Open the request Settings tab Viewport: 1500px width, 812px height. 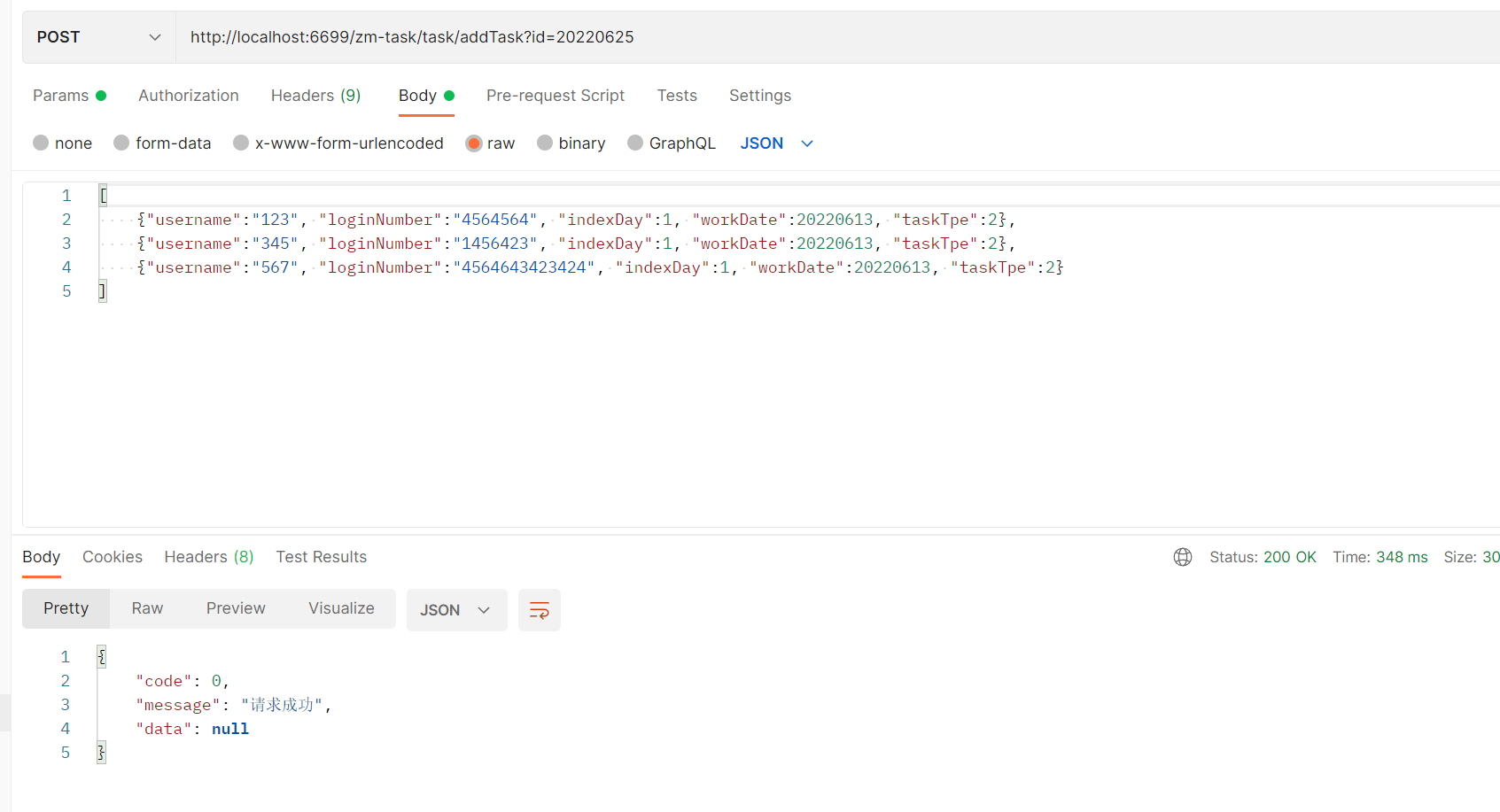(760, 96)
